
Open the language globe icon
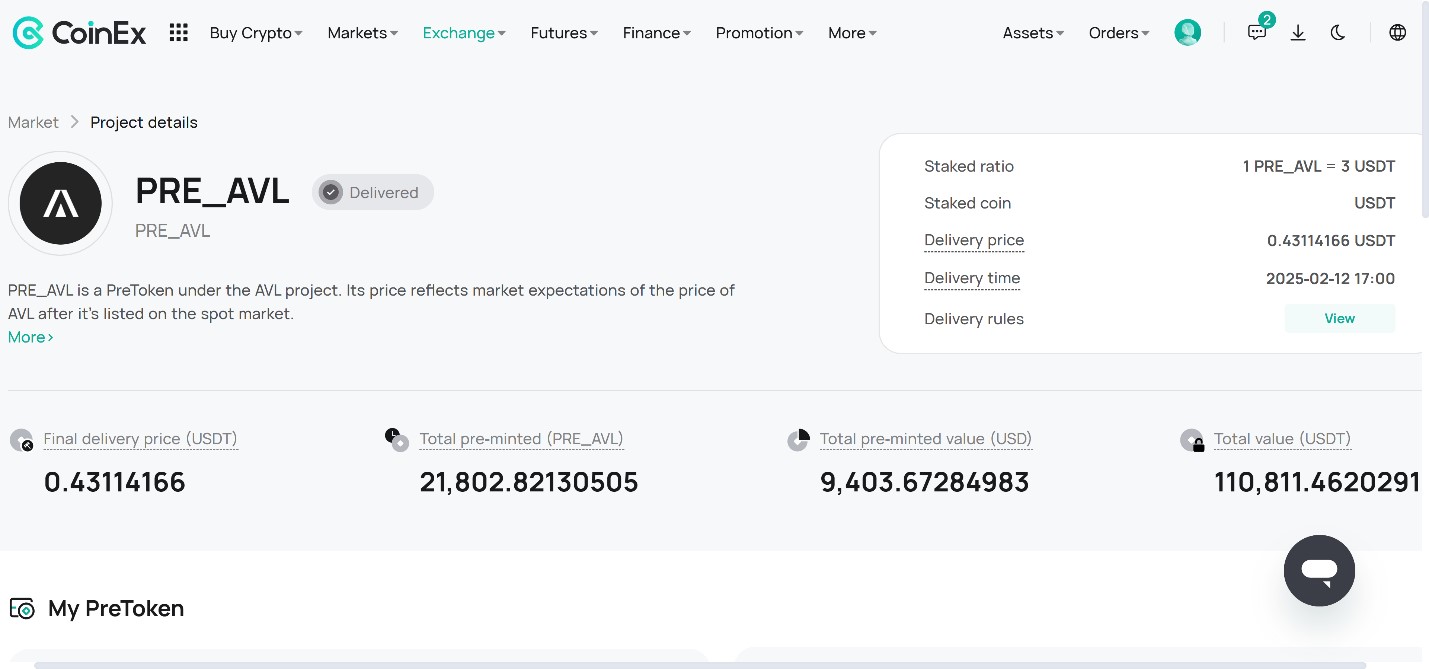tap(1397, 33)
